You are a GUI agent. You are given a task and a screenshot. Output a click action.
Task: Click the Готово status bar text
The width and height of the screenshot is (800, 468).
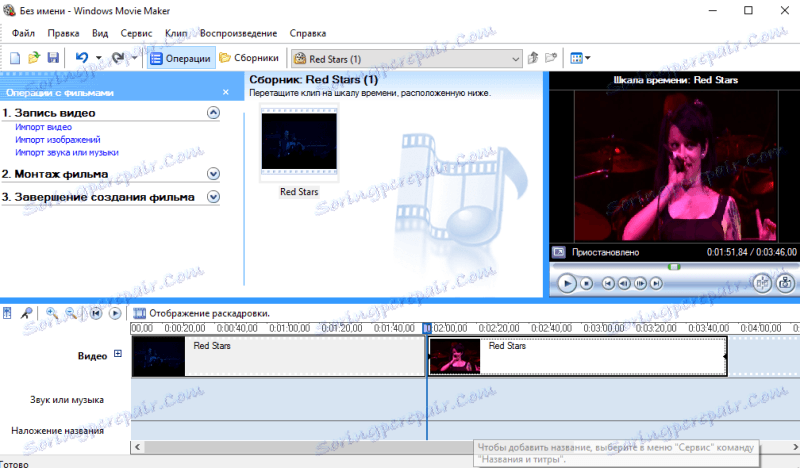(14, 464)
